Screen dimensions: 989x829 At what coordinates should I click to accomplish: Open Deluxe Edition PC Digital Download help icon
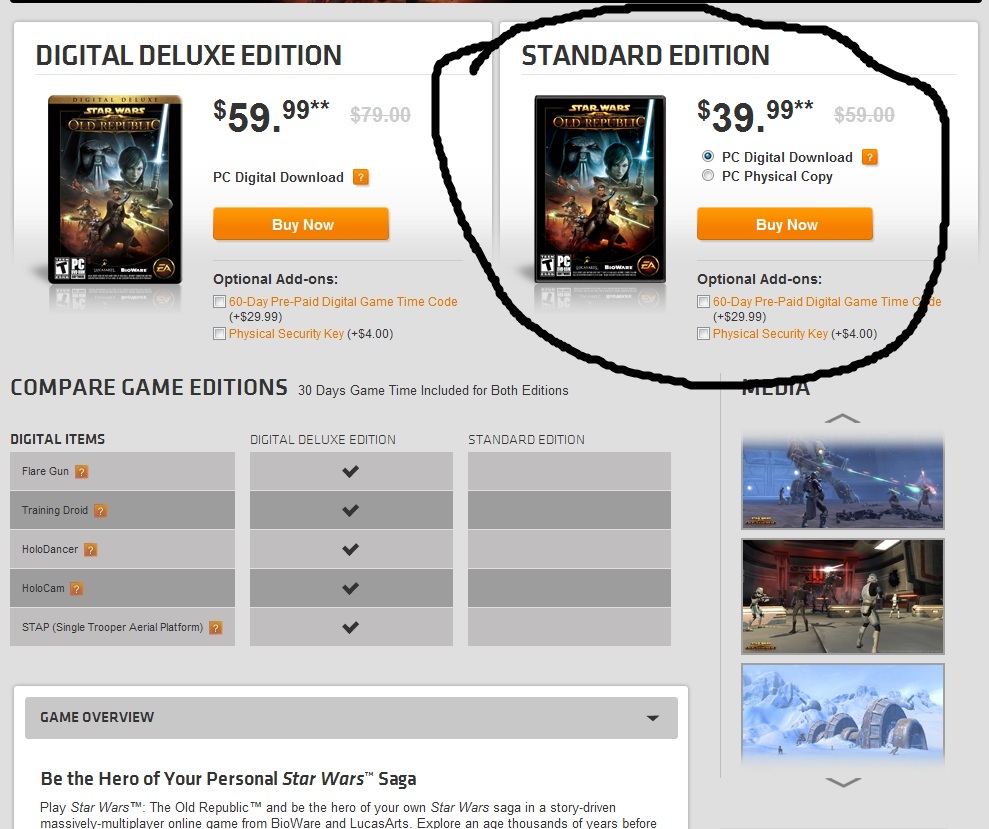361,177
